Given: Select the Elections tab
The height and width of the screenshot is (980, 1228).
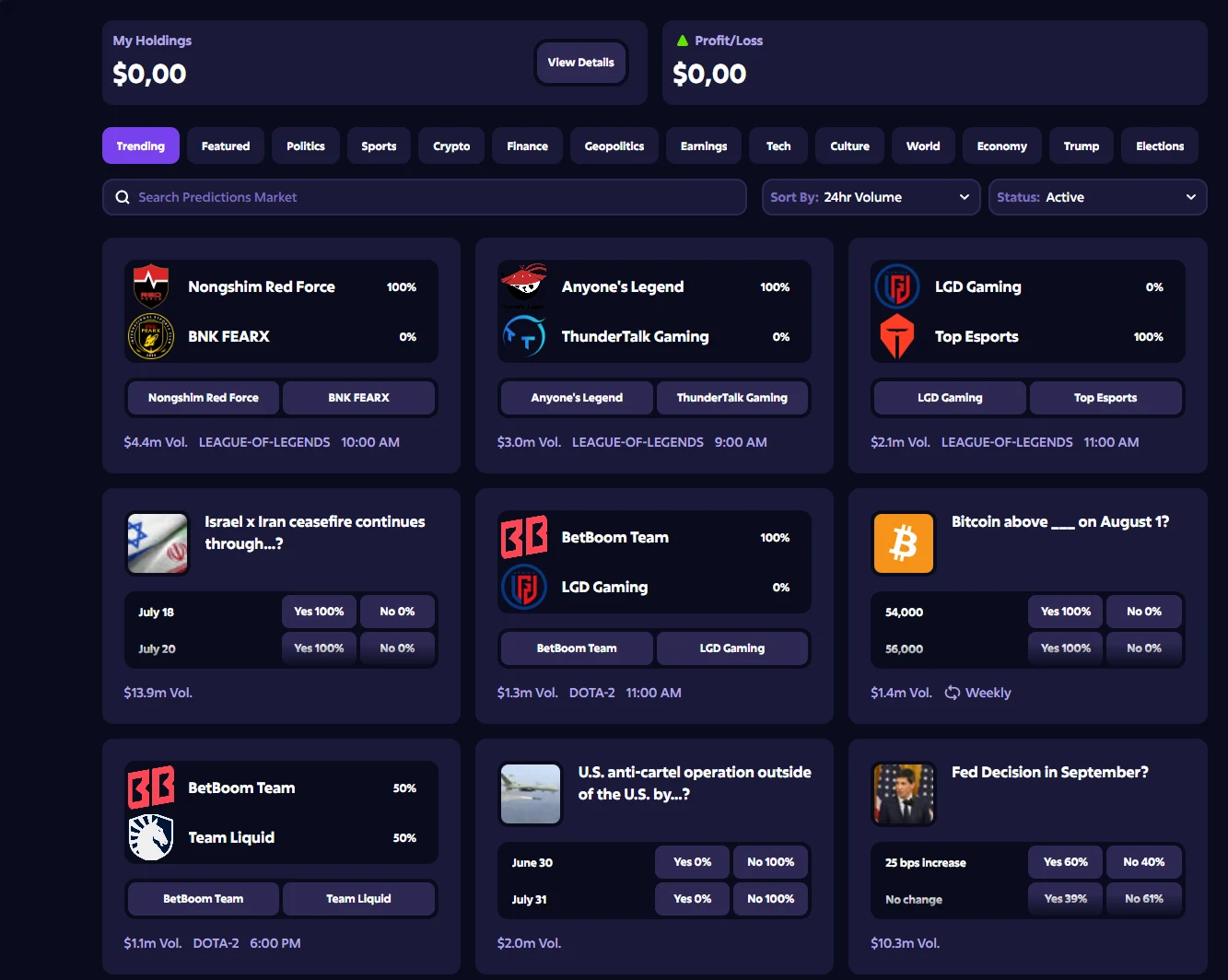Looking at the screenshot, I should pos(1160,146).
